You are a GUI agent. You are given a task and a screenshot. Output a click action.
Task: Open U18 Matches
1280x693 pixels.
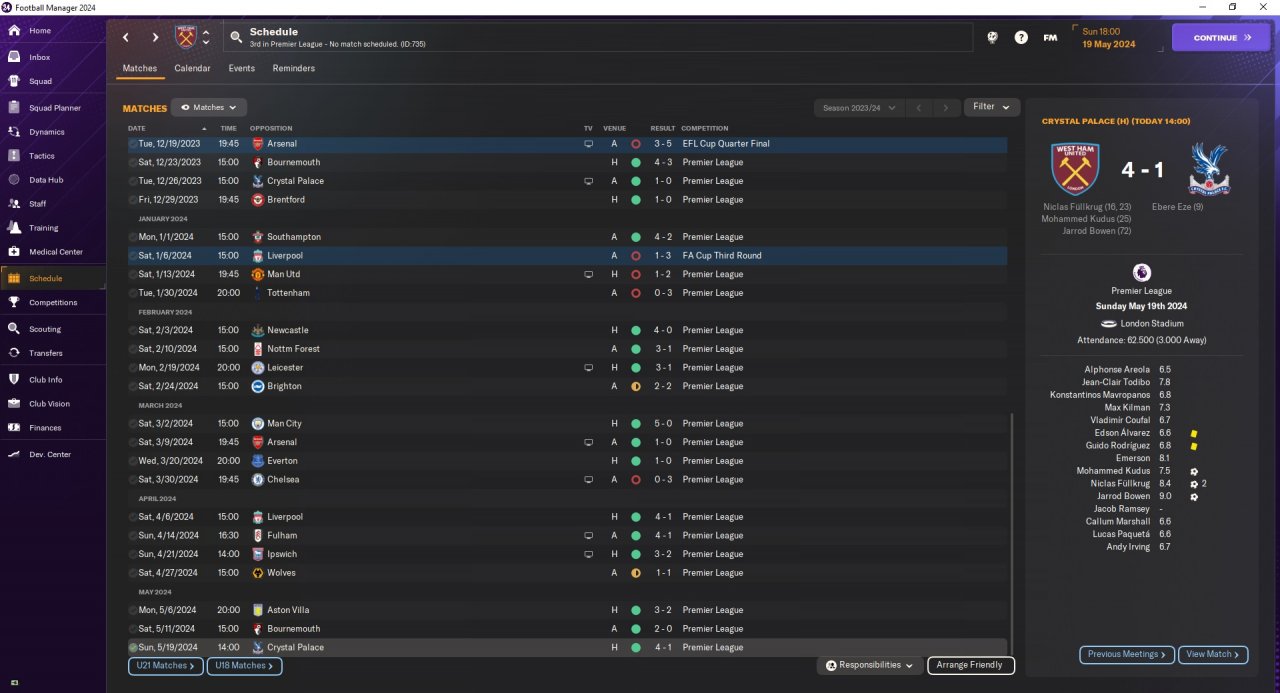point(245,666)
